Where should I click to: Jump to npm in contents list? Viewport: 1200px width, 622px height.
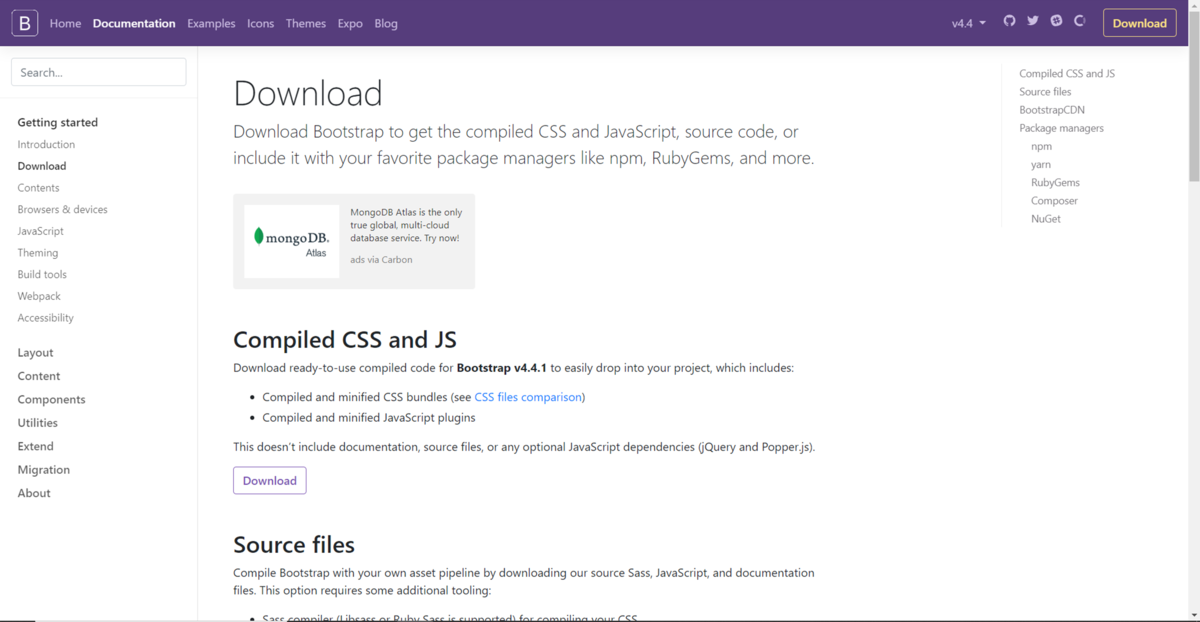pos(1041,146)
